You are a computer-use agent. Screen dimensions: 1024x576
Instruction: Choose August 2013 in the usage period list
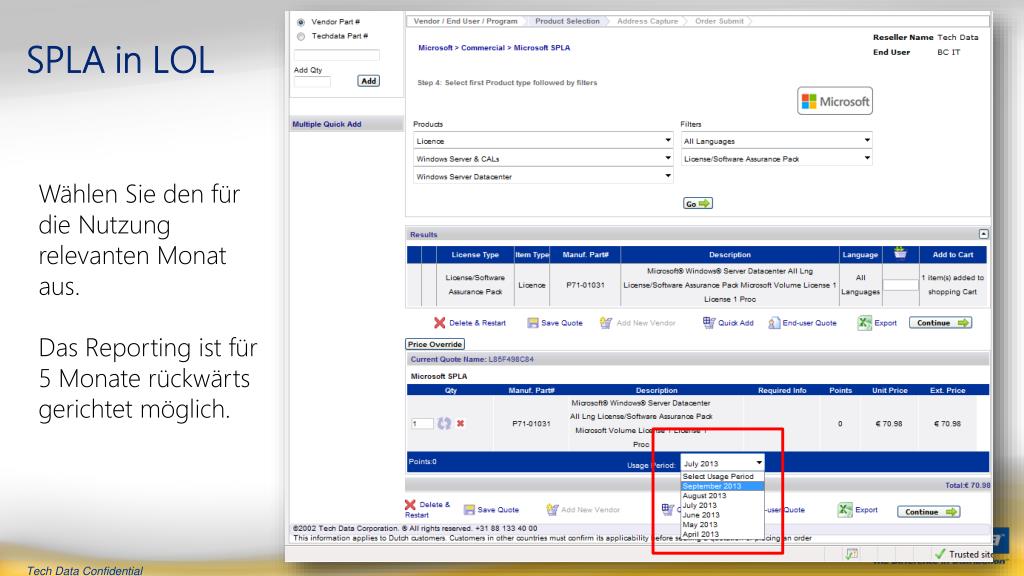click(722, 496)
